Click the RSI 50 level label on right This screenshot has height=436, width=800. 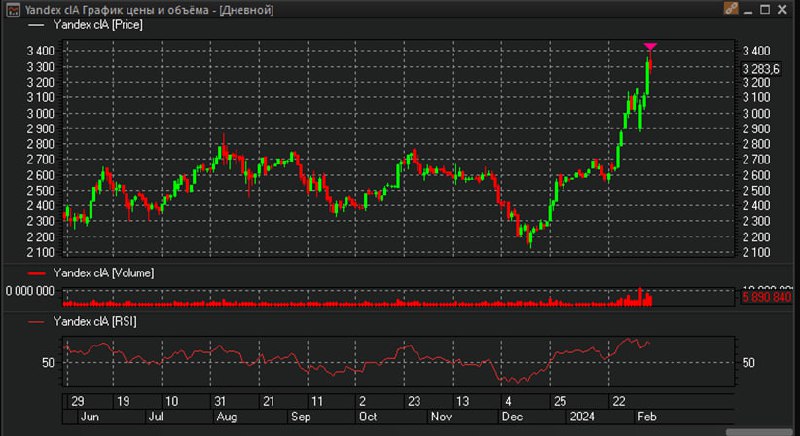click(748, 363)
